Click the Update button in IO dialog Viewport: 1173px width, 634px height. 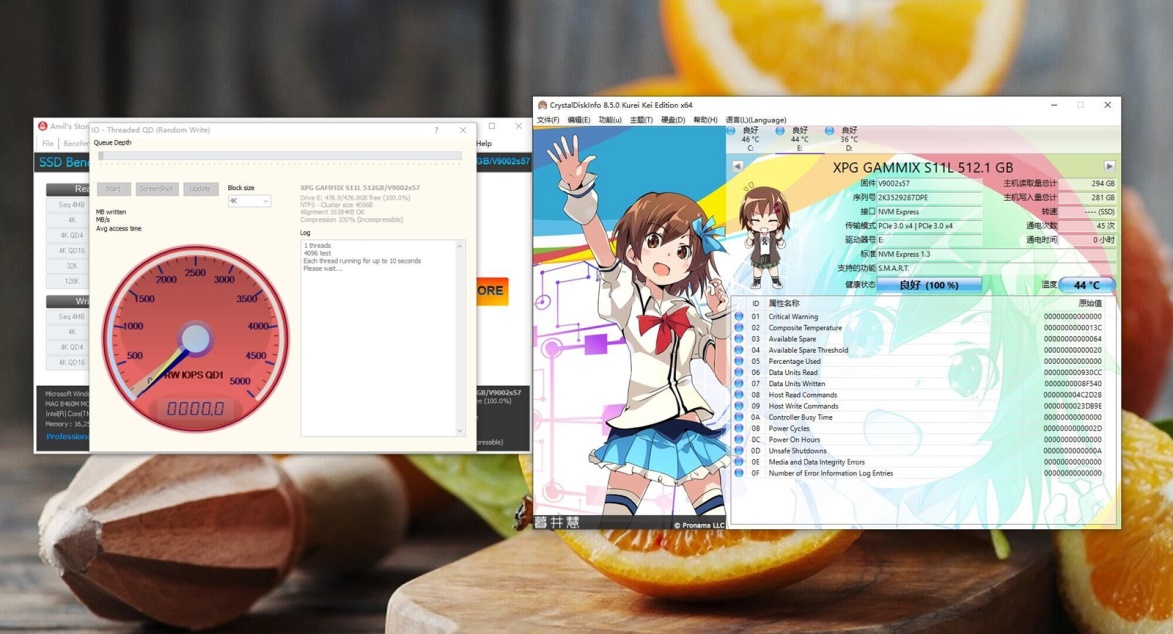click(x=200, y=189)
